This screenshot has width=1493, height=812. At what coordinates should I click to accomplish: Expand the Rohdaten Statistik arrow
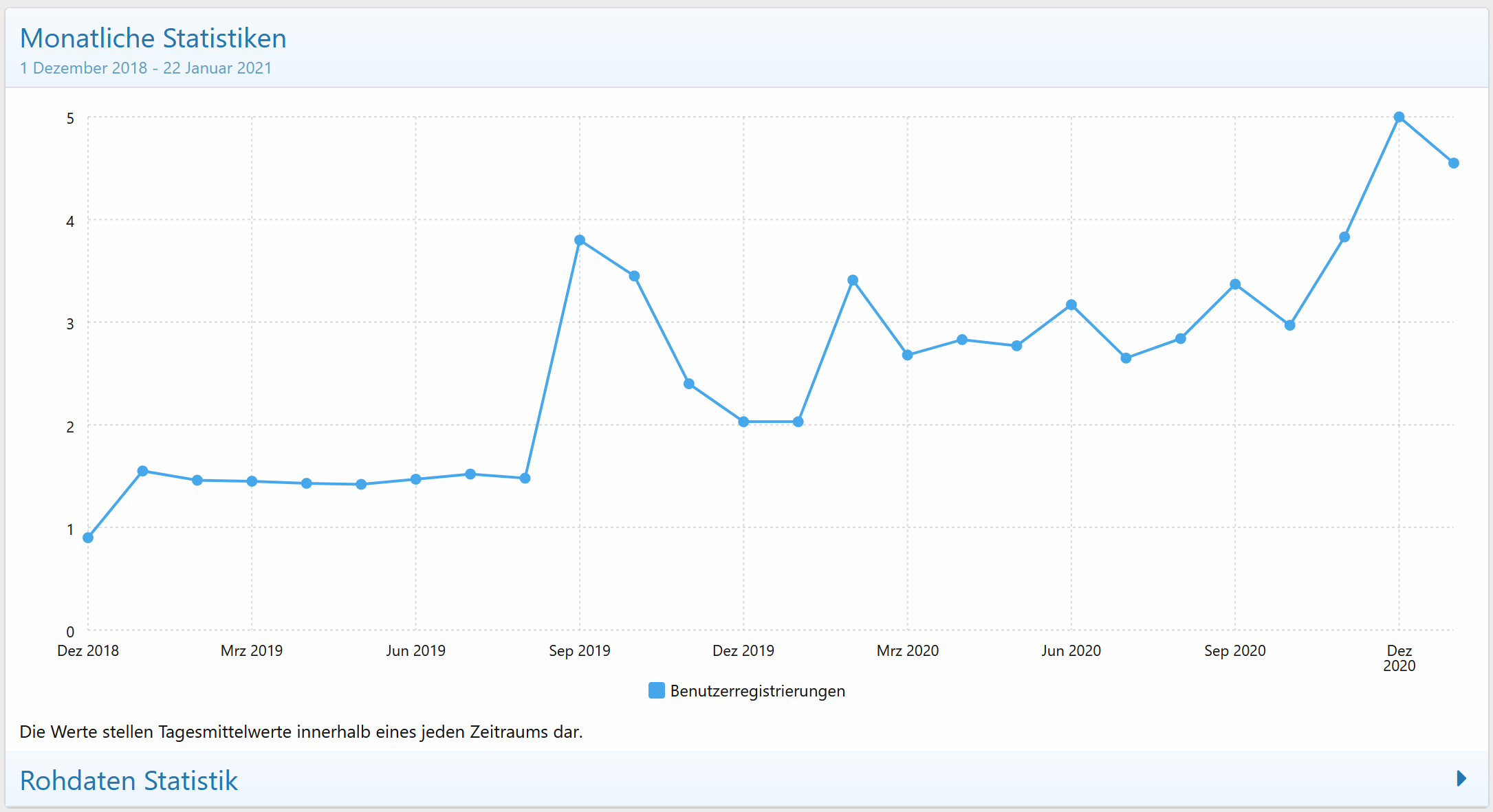coord(1461,778)
